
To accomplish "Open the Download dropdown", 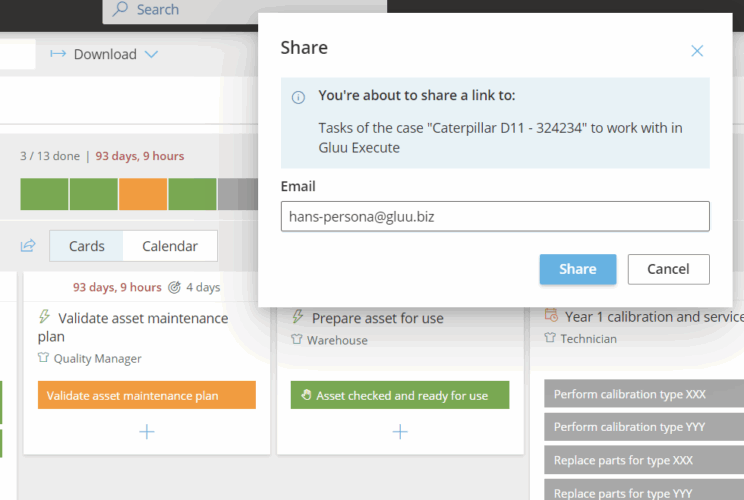I will point(104,54).
